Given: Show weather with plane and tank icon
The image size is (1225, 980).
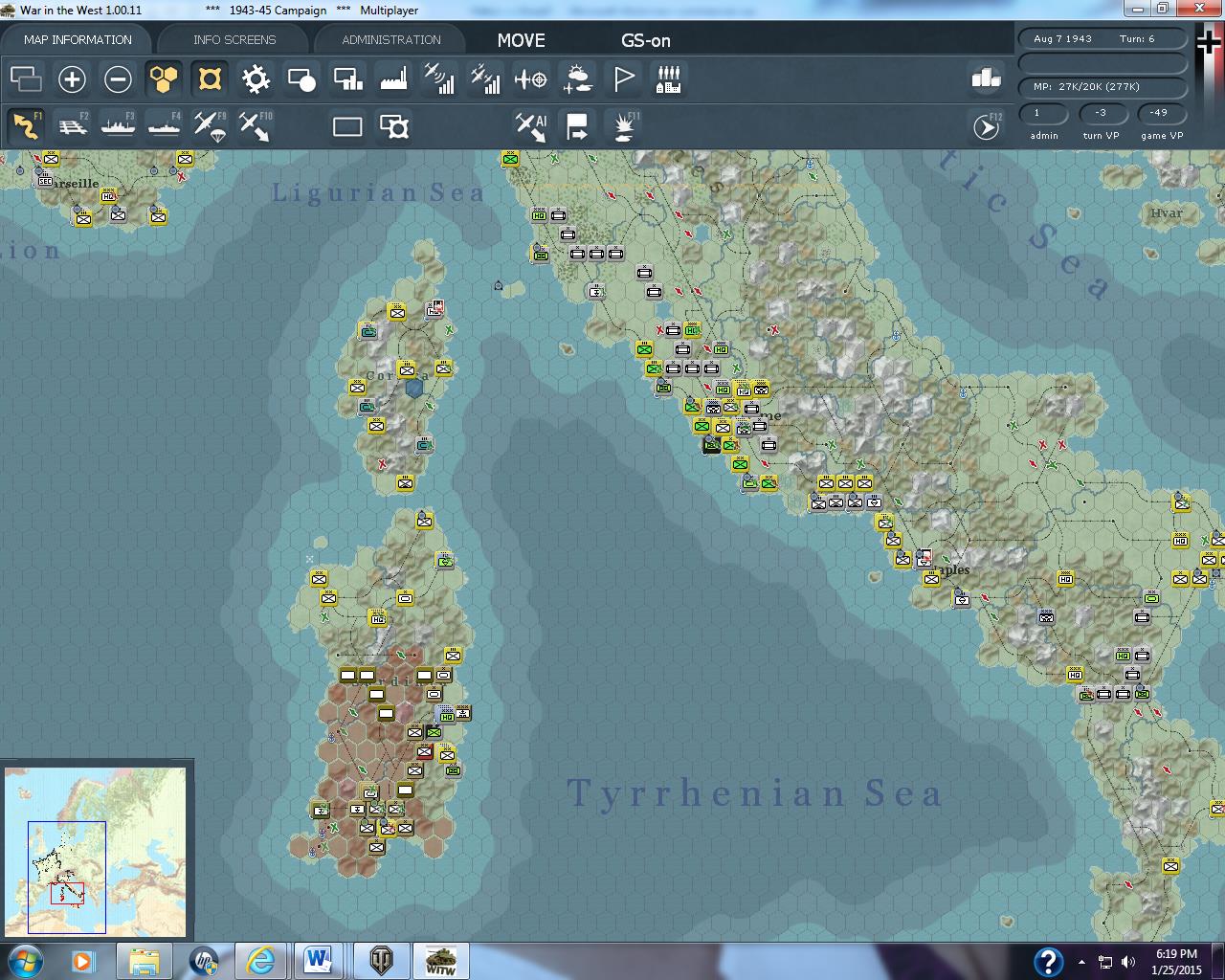Looking at the screenshot, I should (x=577, y=78).
